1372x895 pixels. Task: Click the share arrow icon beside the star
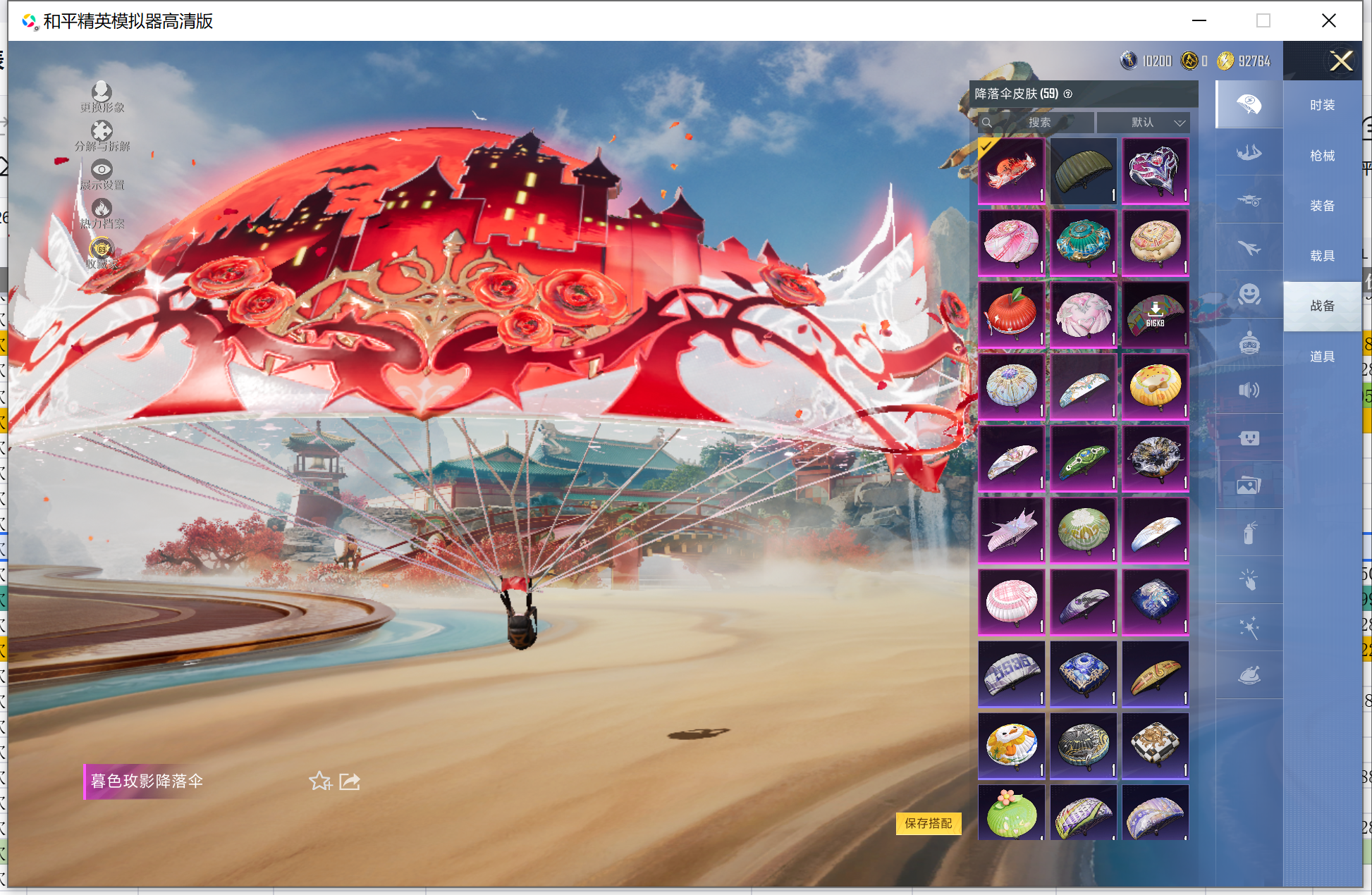click(x=350, y=781)
